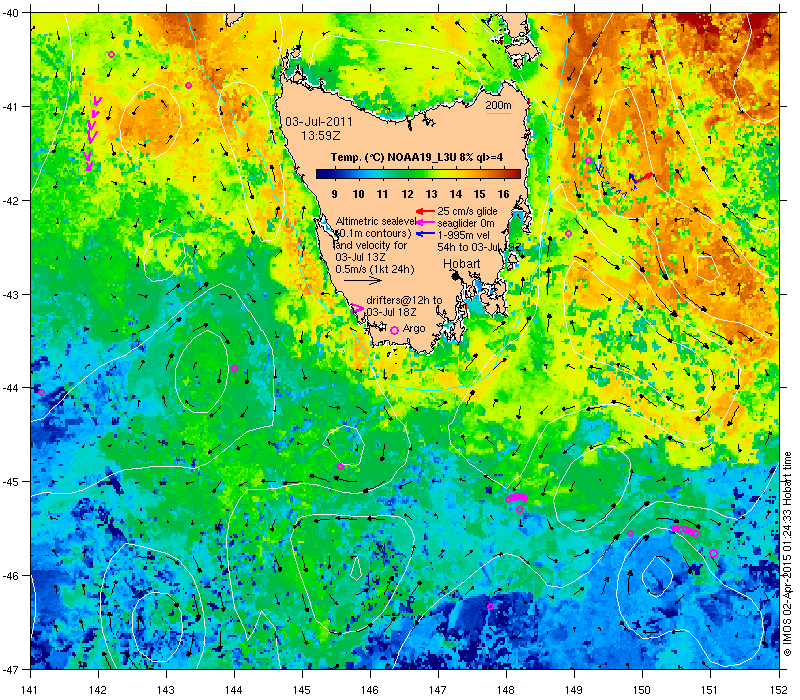Click the 'Temp. (°C) NOAA19_L3U 8% ql>=4' title
The width and height of the screenshot is (800, 700).
pyautogui.click(x=417, y=157)
